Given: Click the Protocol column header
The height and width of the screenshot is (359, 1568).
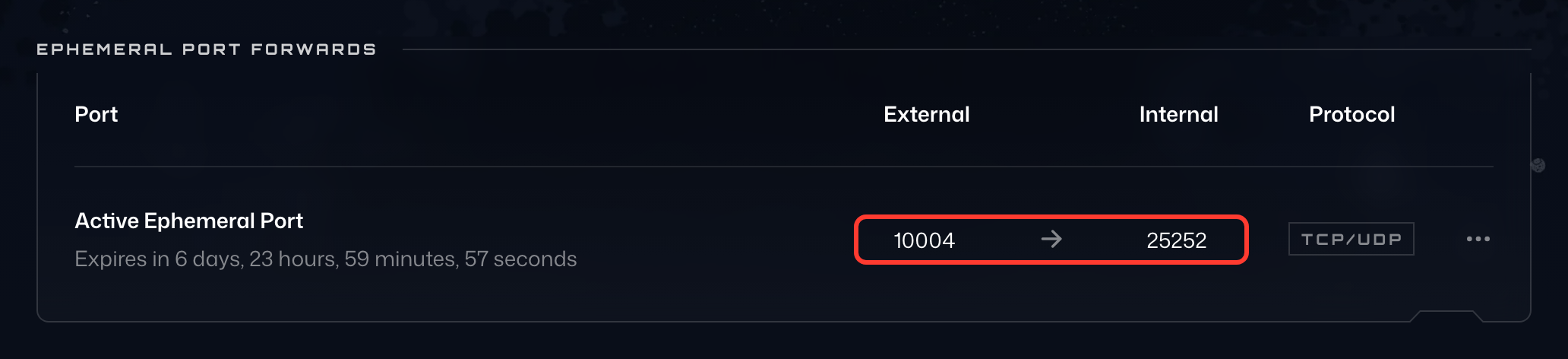Looking at the screenshot, I should (x=1351, y=114).
